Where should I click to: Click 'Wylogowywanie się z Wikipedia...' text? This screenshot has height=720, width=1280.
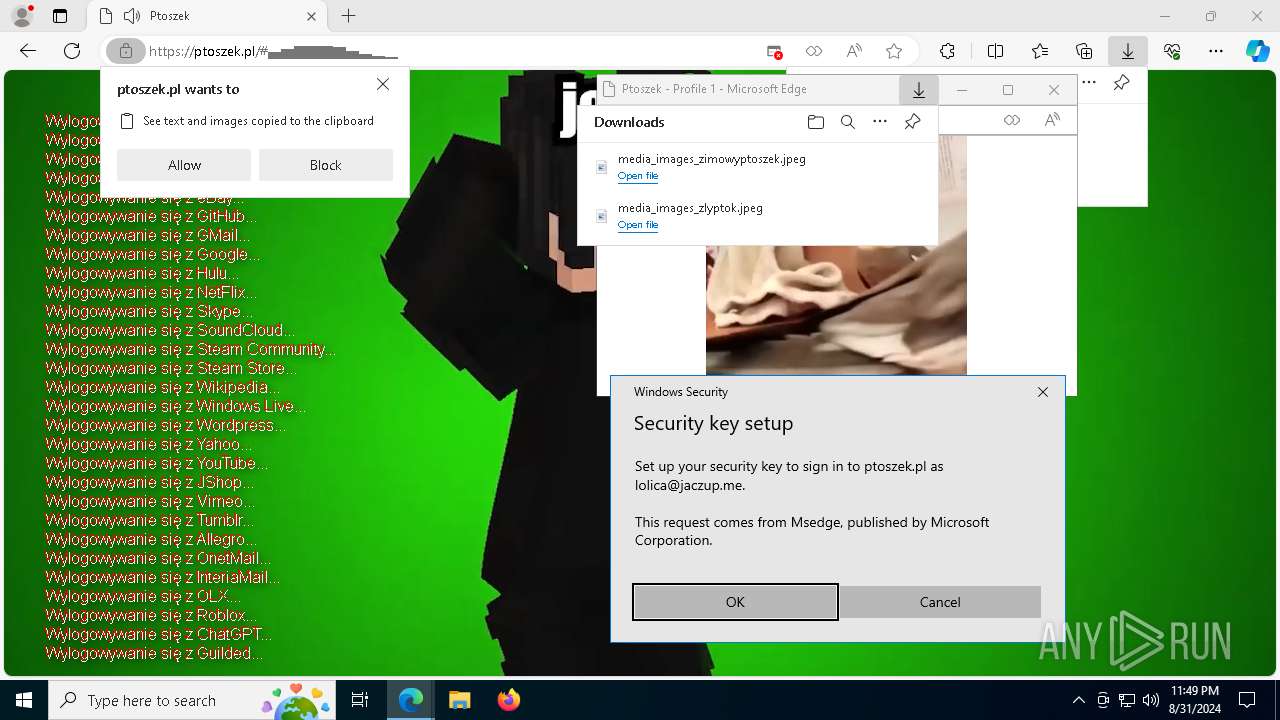162,387
